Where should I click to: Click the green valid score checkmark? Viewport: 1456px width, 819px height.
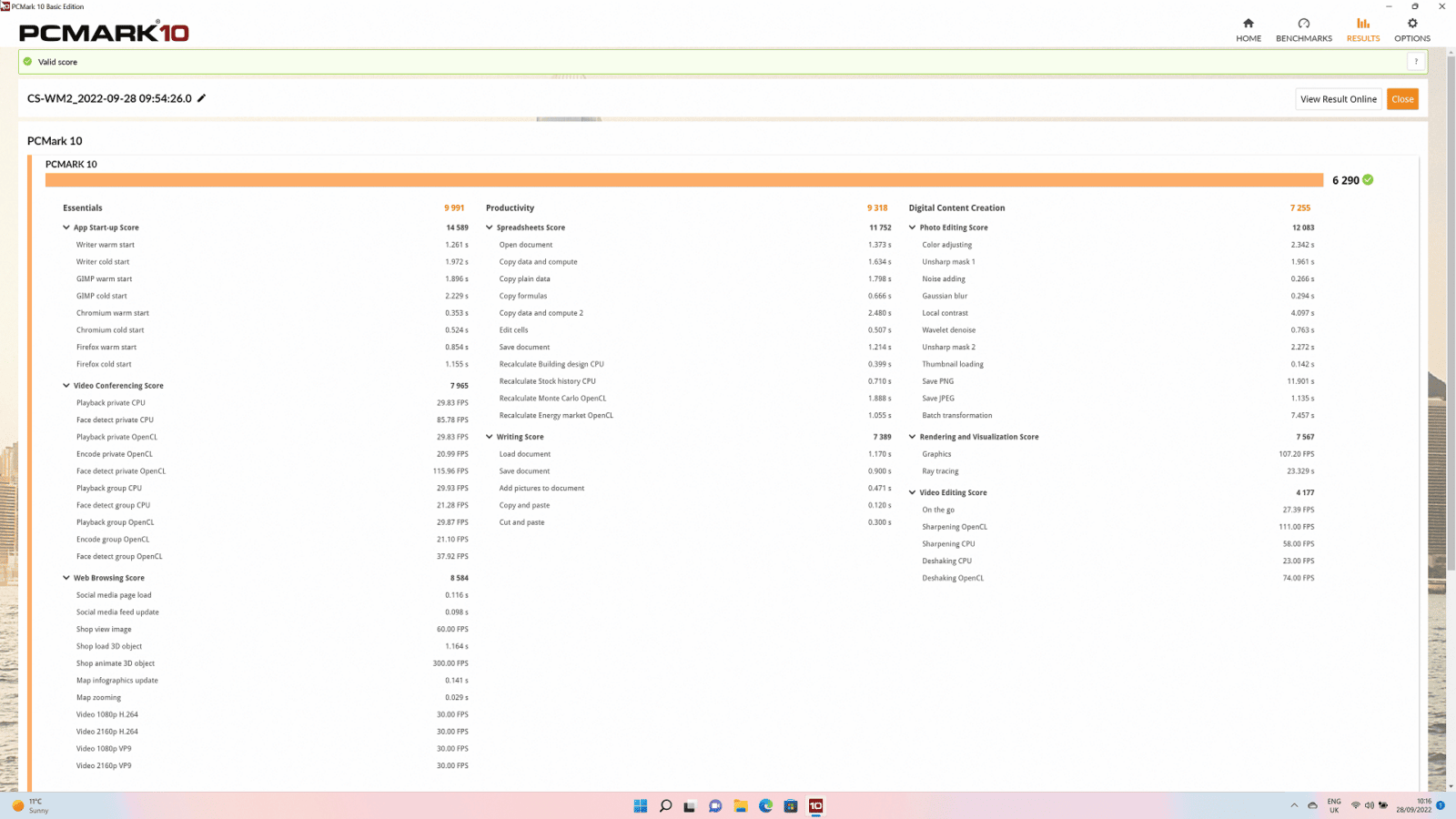27,62
